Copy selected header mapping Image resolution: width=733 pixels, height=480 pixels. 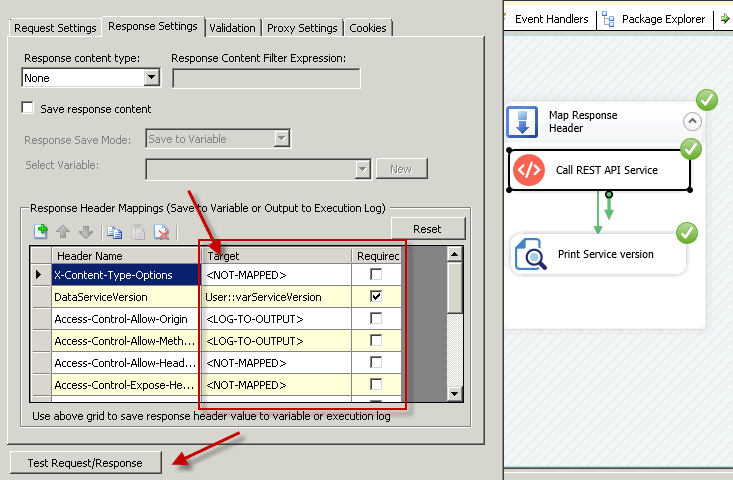click(115, 232)
